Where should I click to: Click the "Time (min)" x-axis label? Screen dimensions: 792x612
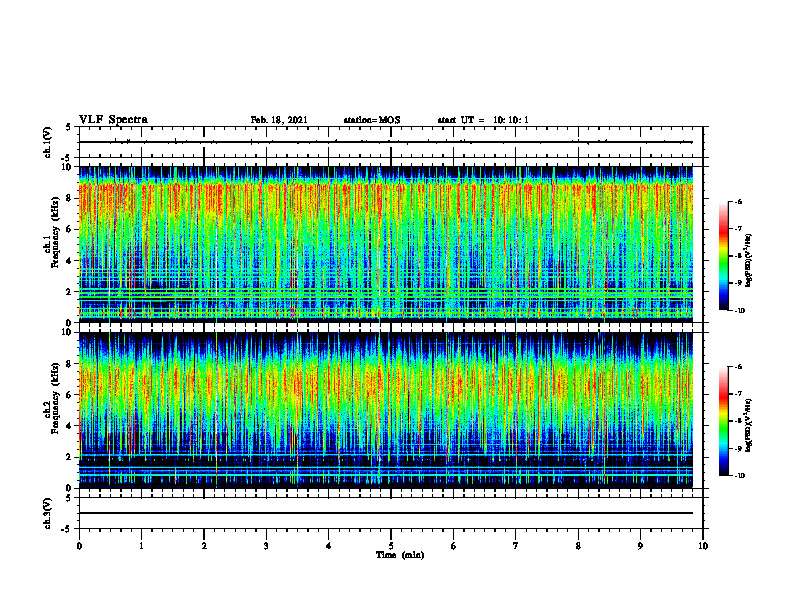coord(400,555)
